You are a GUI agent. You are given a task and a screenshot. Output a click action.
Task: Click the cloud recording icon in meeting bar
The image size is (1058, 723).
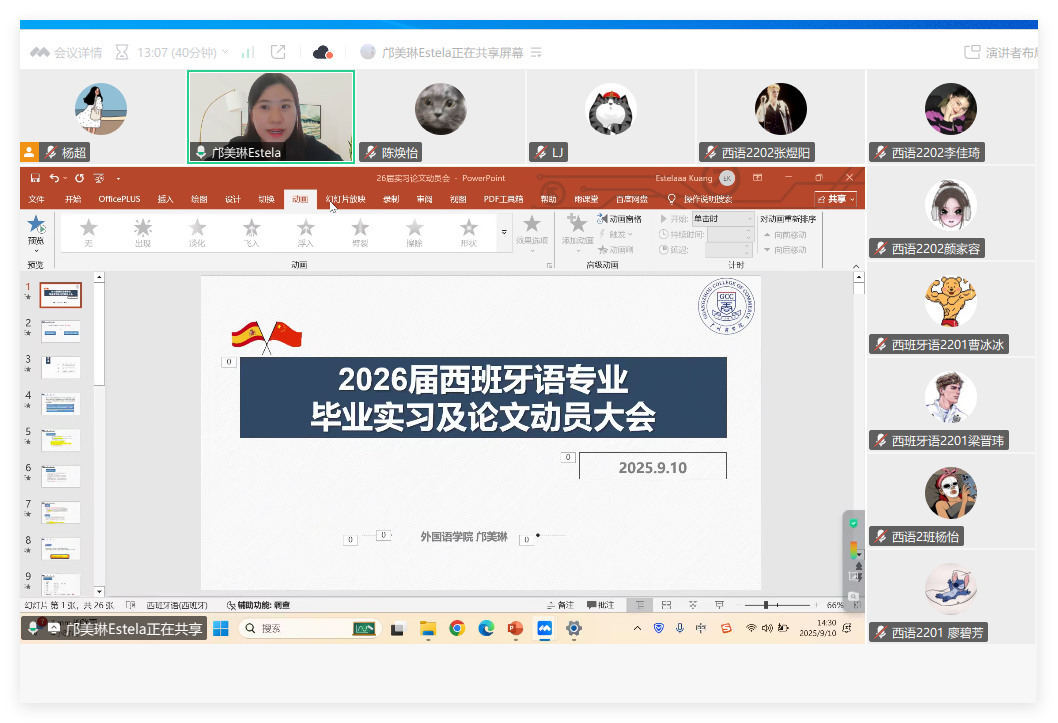pyautogui.click(x=322, y=52)
